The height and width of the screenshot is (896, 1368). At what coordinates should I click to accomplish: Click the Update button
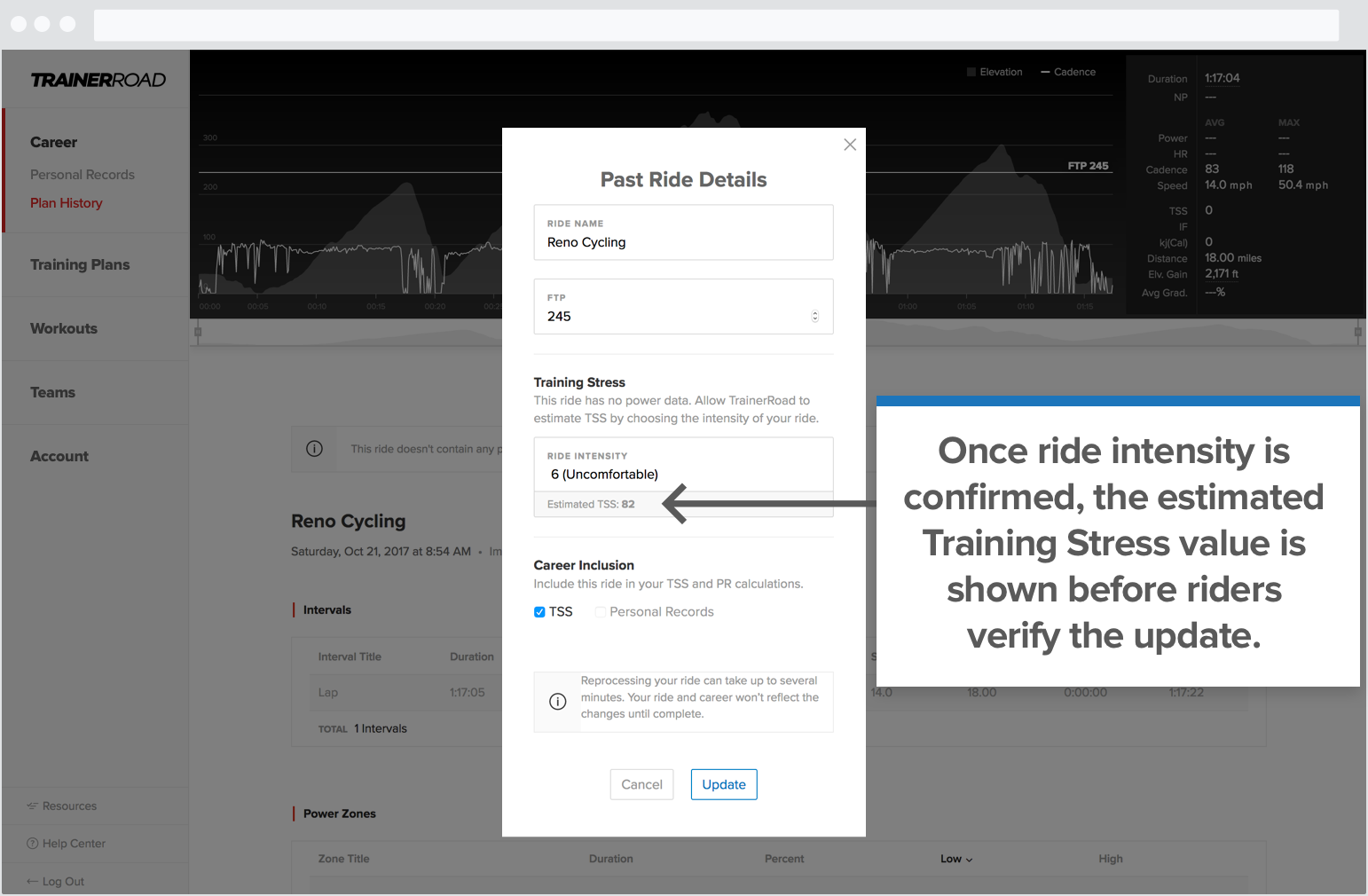point(724,784)
